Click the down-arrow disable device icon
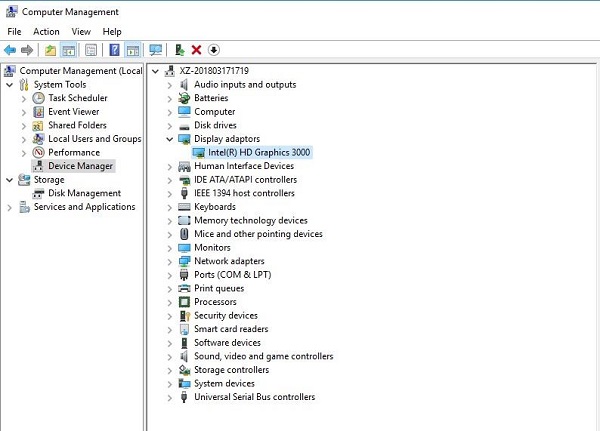This screenshot has height=431, width=600. point(214,50)
